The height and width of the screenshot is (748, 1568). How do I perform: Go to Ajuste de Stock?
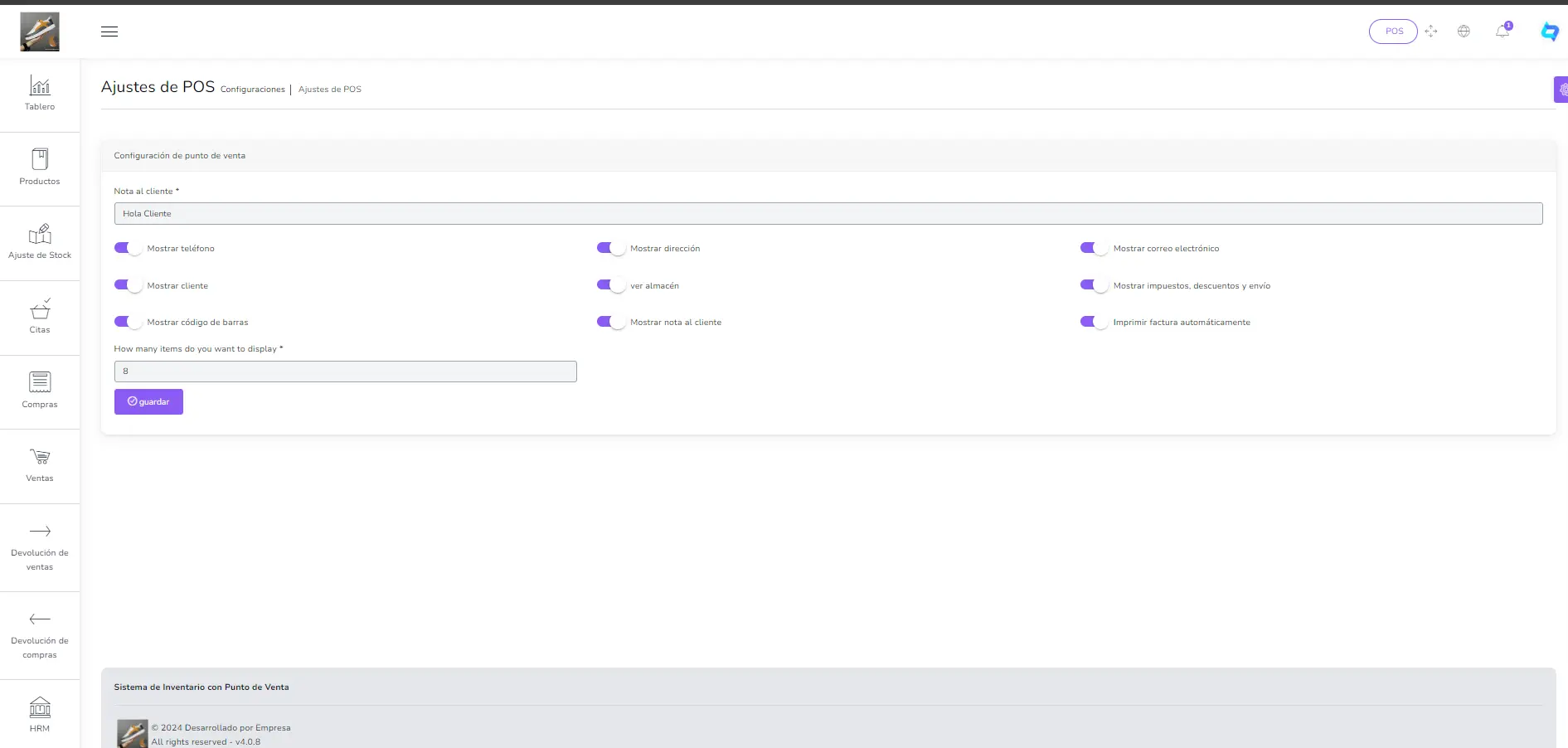point(40,235)
